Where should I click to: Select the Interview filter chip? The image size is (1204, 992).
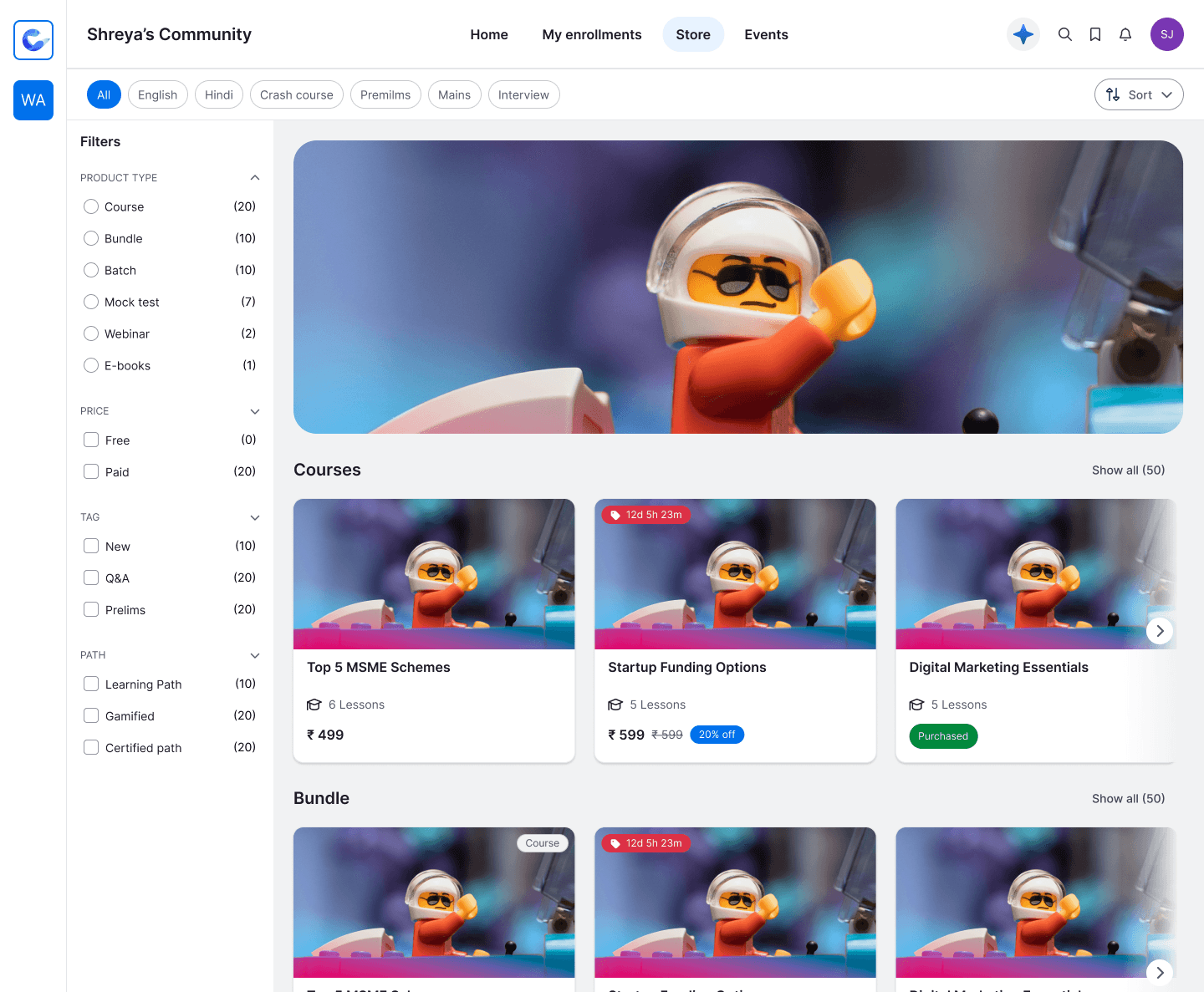[524, 94]
